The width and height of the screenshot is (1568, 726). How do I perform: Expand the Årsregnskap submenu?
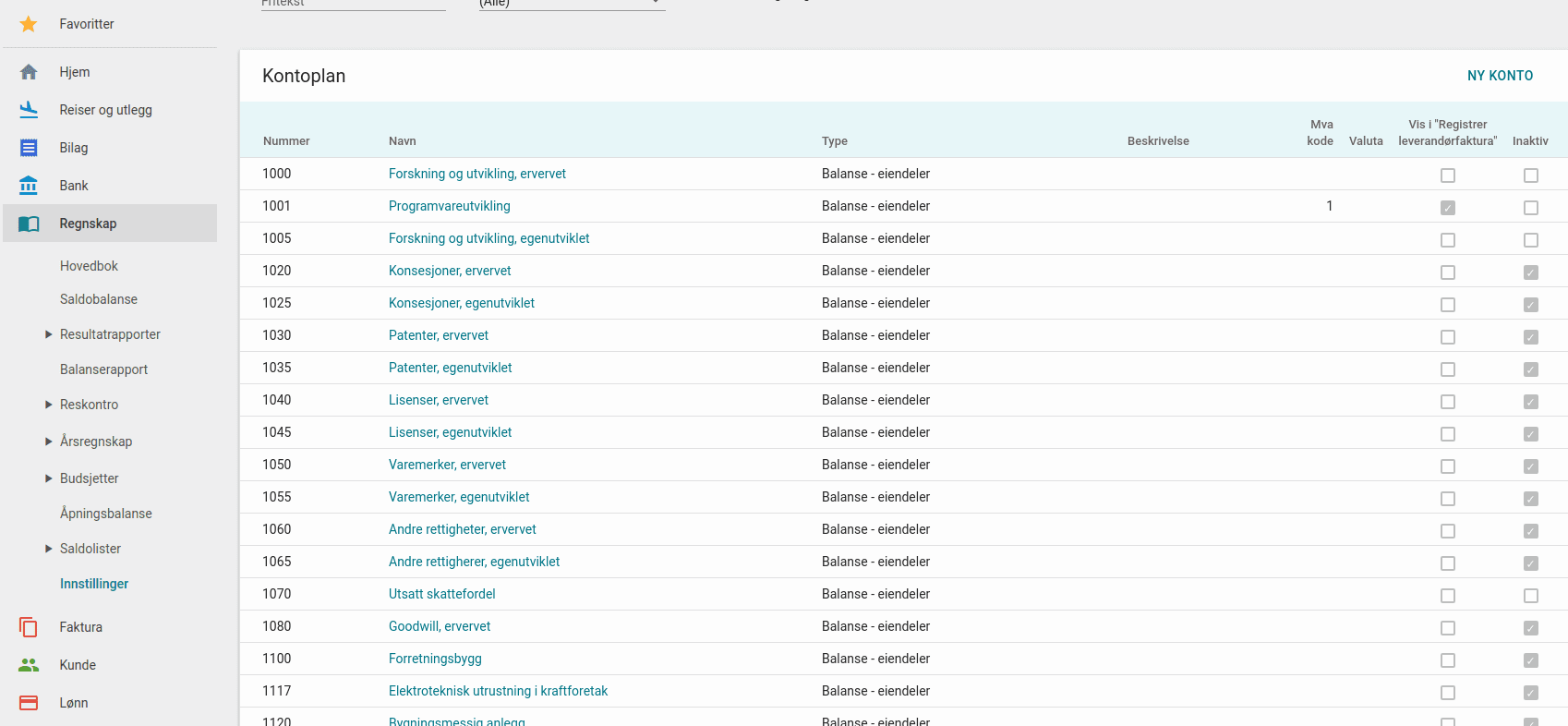click(49, 442)
